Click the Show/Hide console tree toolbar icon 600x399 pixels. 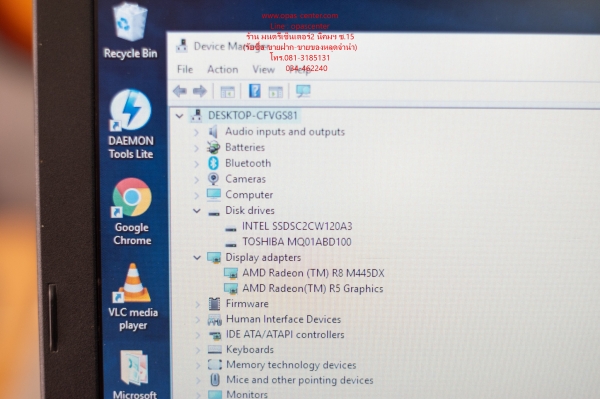point(228,92)
